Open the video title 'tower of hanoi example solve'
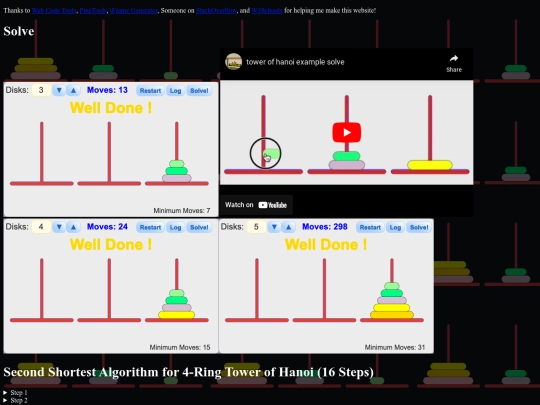540x405 pixels. pos(295,62)
